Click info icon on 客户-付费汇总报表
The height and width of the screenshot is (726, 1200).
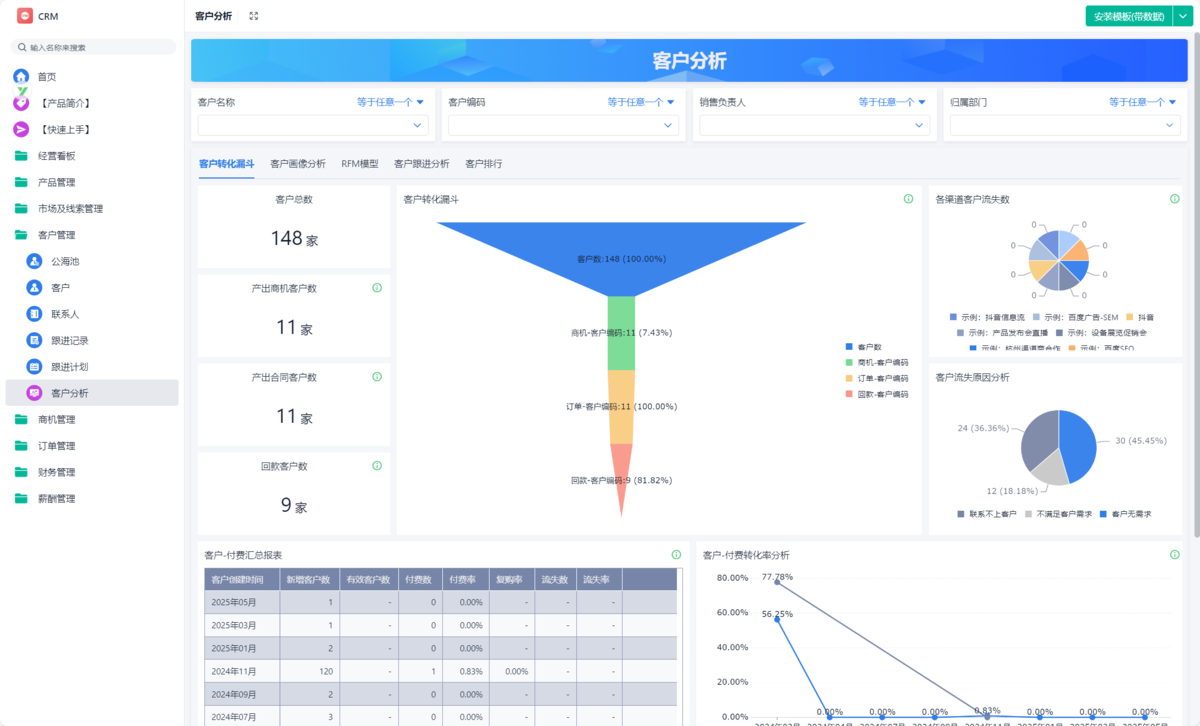tap(676, 555)
